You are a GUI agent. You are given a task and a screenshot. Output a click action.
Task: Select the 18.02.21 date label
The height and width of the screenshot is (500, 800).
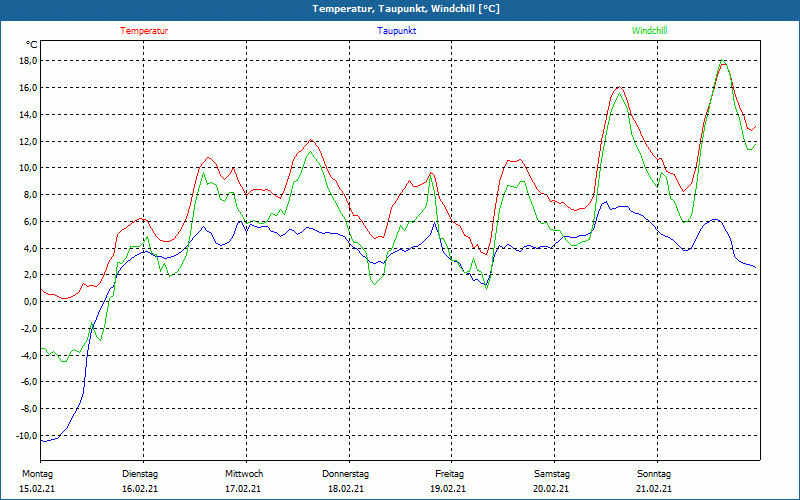(346, 489)
